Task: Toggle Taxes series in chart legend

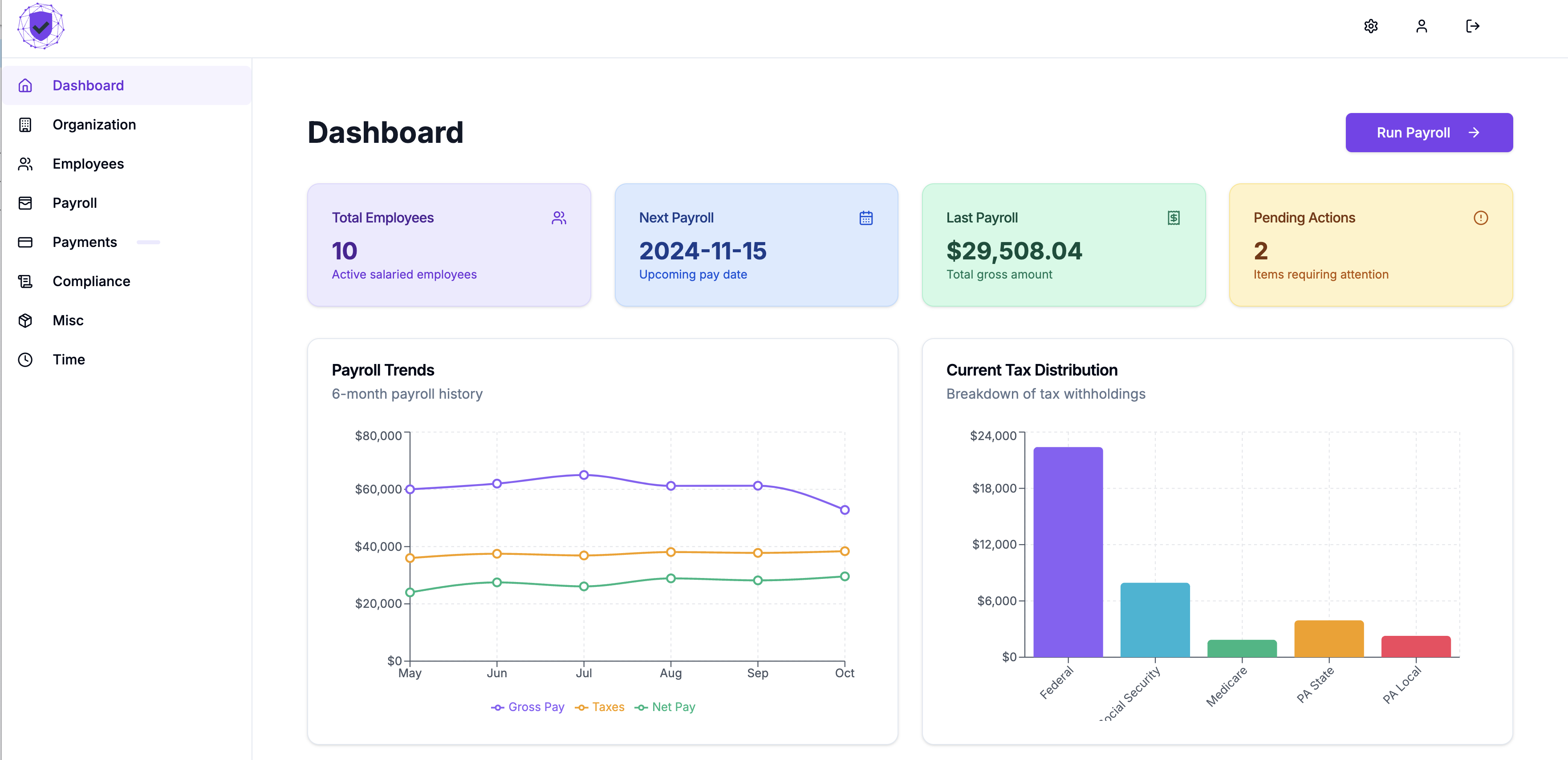Action: [x=600, y=707]
